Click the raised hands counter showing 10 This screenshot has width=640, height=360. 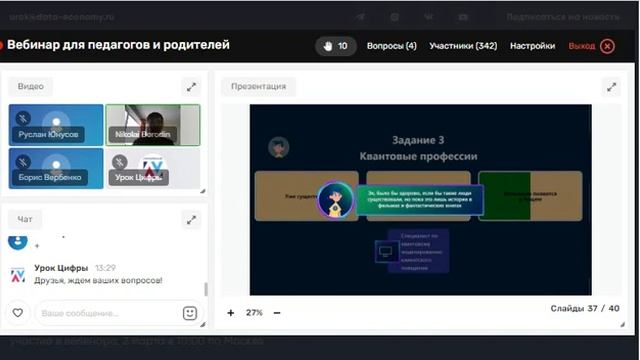[x=336, y=46]
